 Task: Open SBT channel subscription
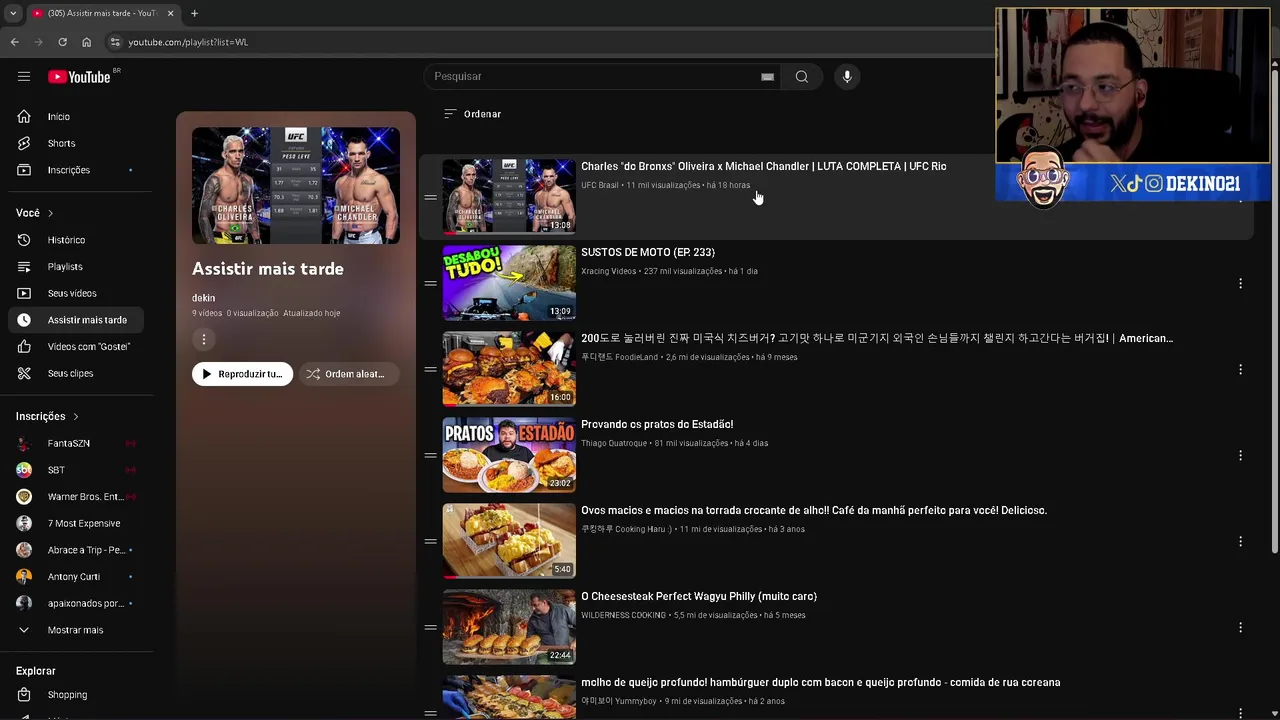(x=77, y=470)
